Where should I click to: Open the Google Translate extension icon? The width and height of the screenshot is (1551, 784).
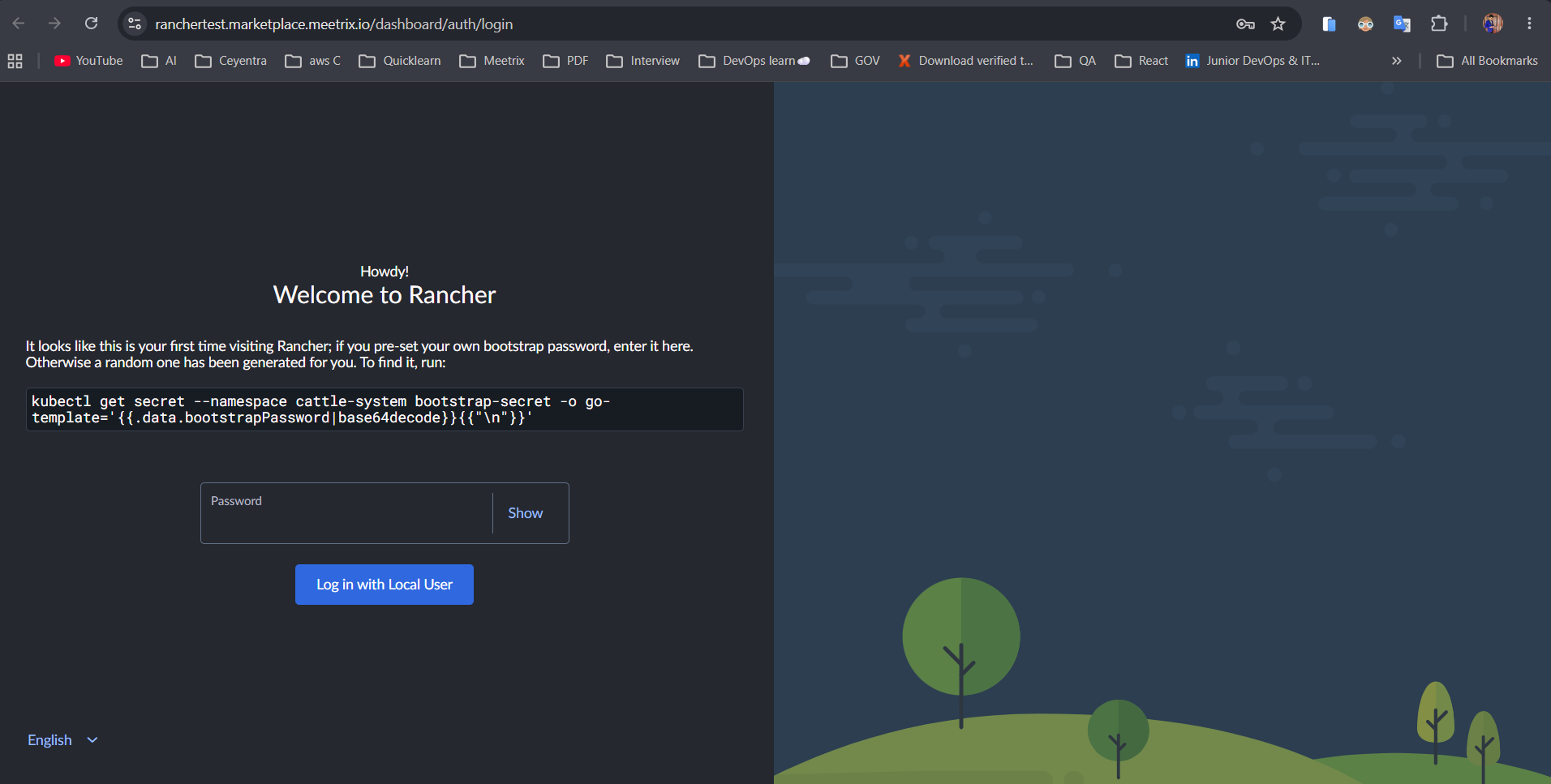pos(1402,24)
